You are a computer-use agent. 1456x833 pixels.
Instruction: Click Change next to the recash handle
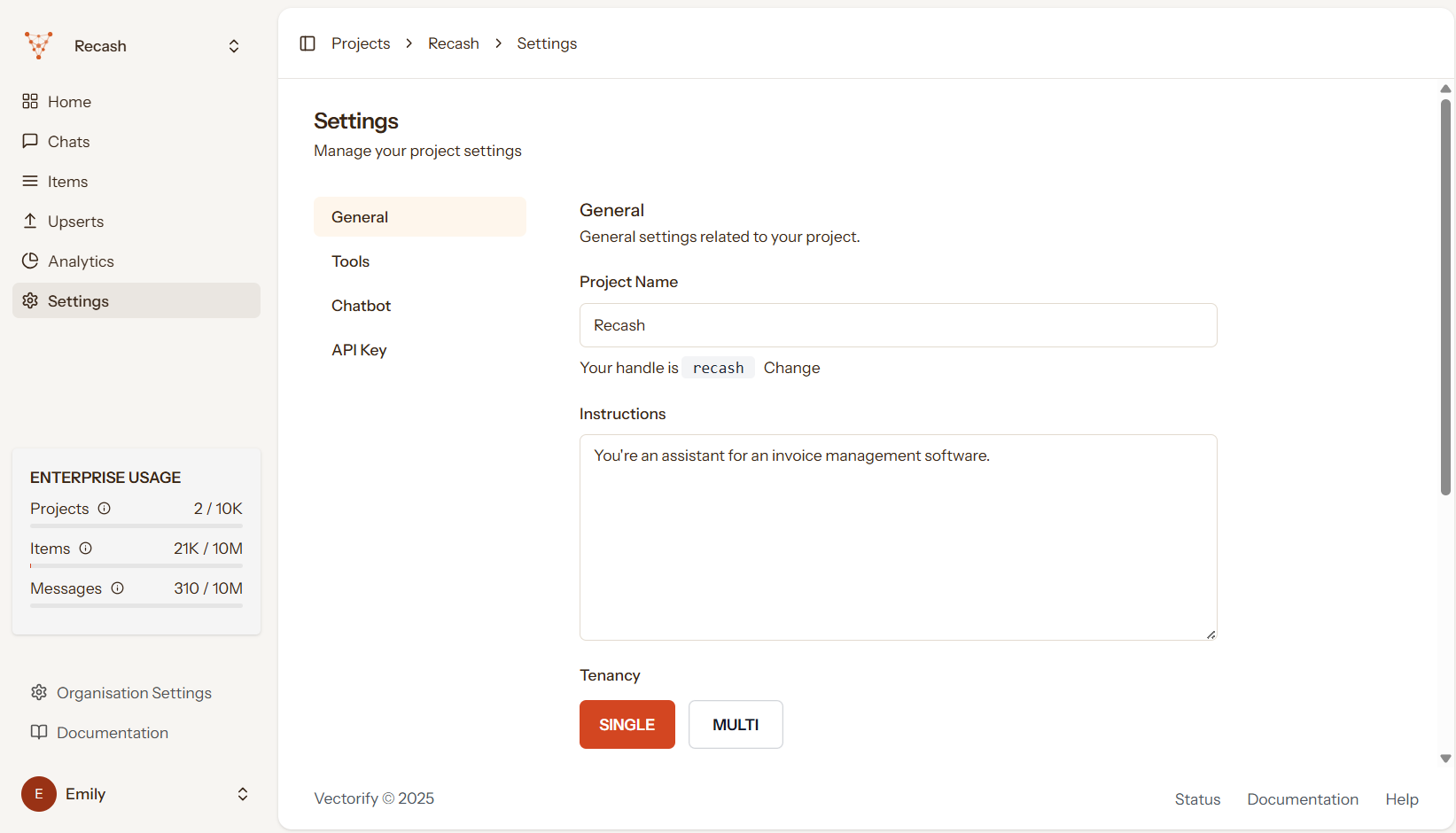pyautogui.click(x=791, y=367)
